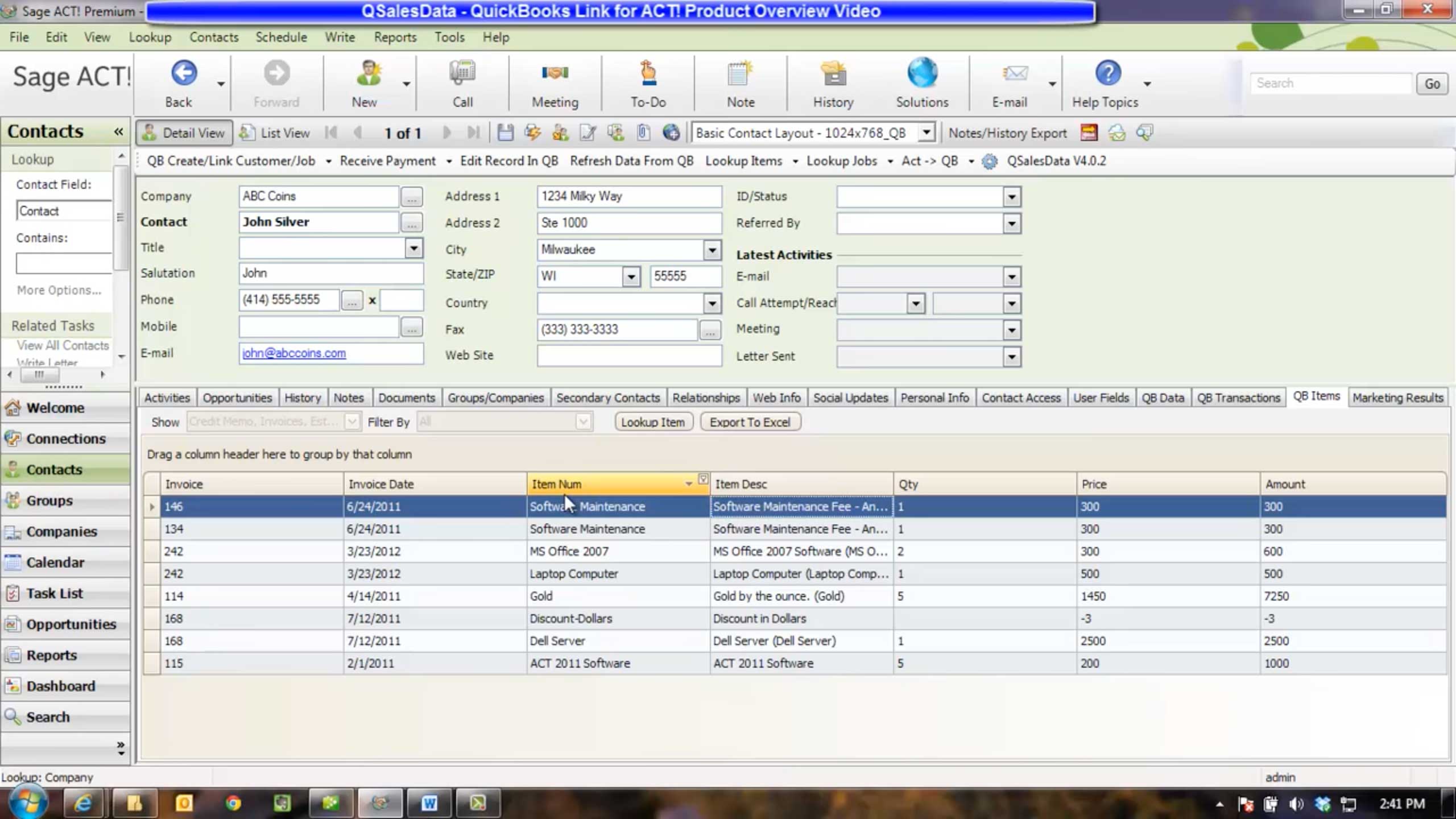Click the Export To Excel button
The width and height of the screenshot is (1456, 819).
point(750,422)
